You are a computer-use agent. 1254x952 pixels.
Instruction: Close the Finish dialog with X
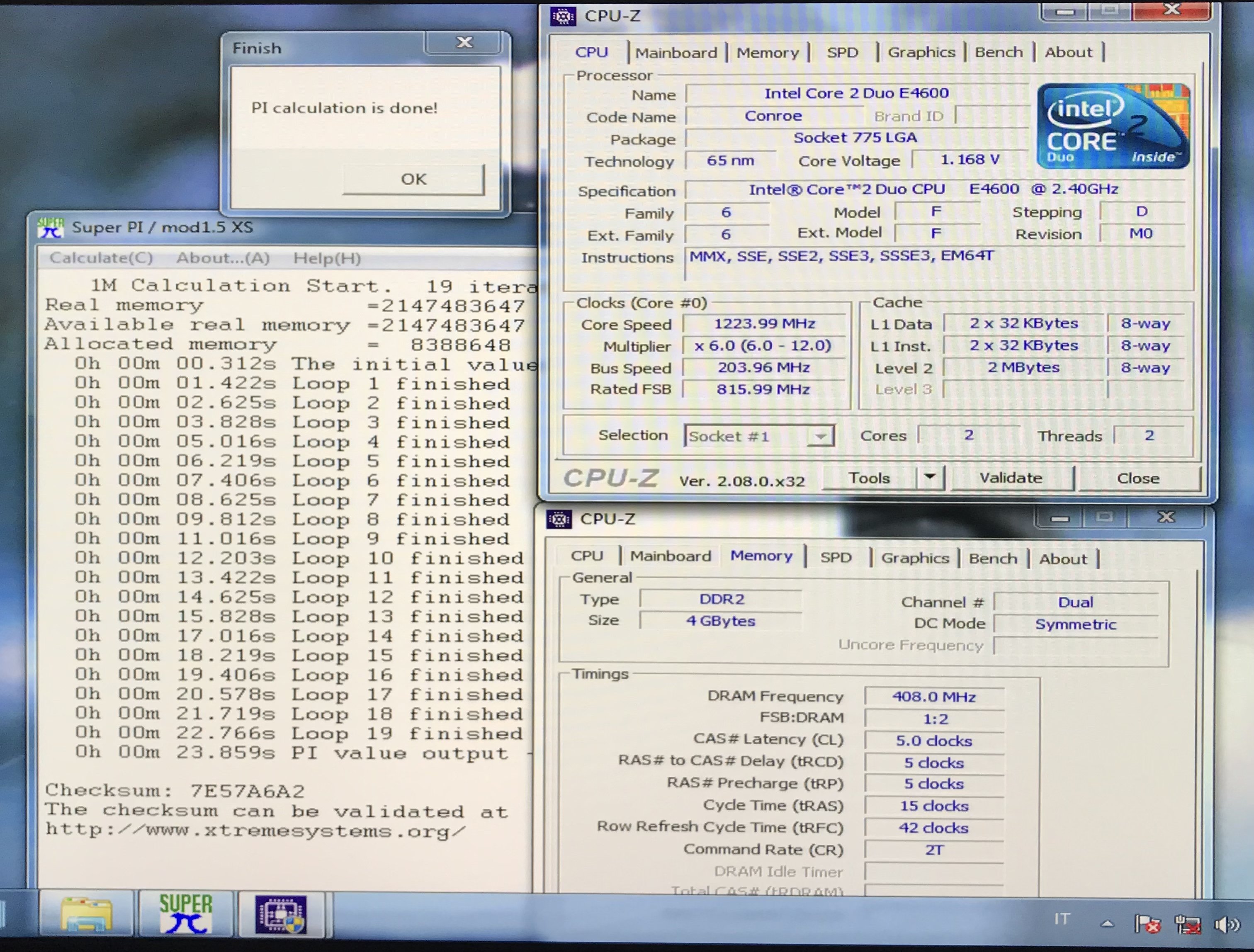tap(464, 43)
